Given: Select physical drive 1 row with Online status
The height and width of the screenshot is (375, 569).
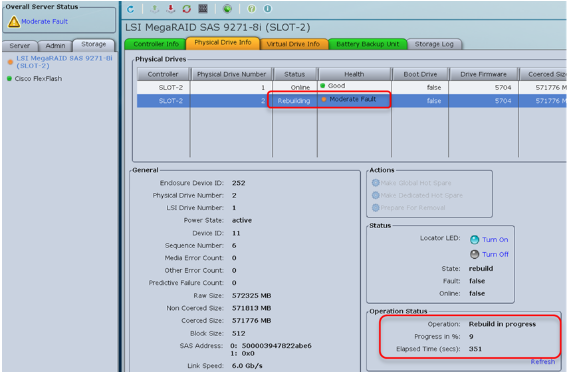Looking at the screenshot, I should point(351,87).
